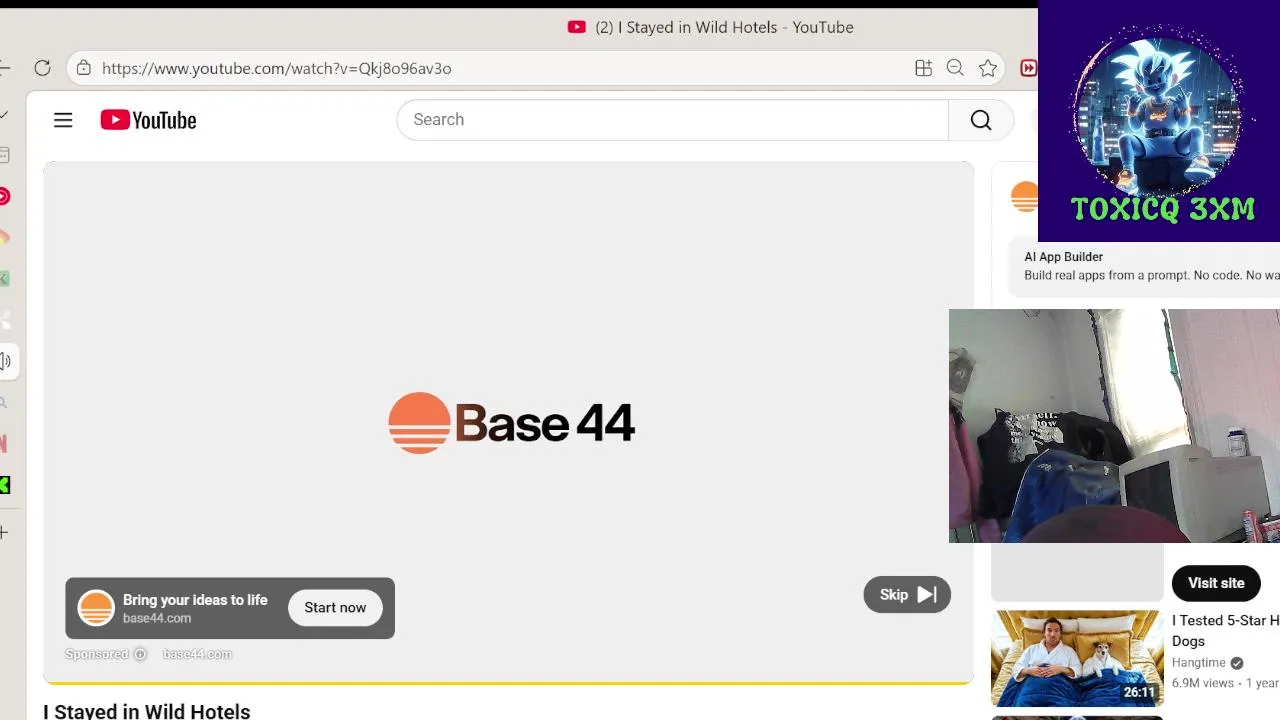Click Bring your ideas to life text
This screenshot has height=720, width=1280.
point(195,600)
